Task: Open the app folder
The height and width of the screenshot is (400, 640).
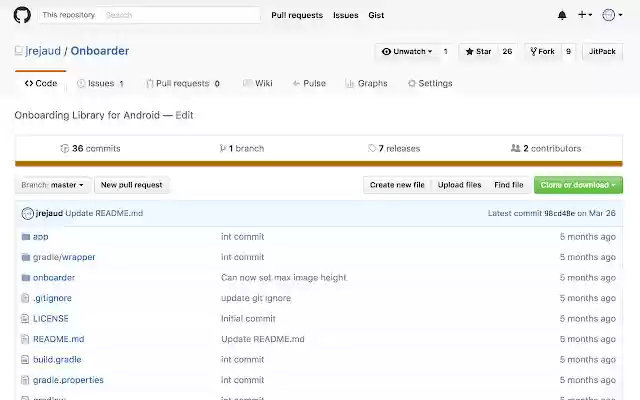Action: 40,237
